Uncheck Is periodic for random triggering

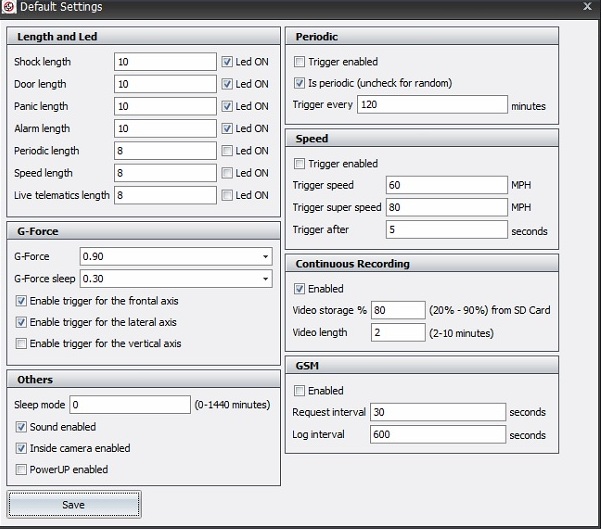299,83
